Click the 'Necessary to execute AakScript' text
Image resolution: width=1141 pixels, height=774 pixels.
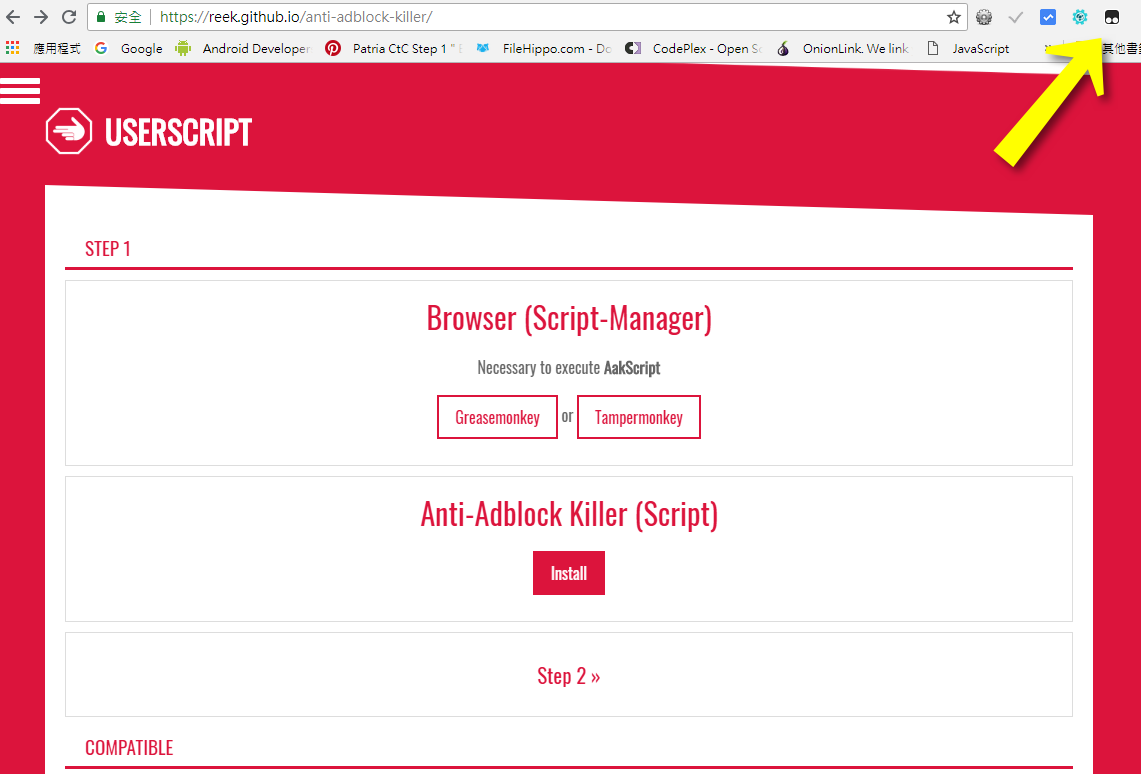[x=569, y=367]
